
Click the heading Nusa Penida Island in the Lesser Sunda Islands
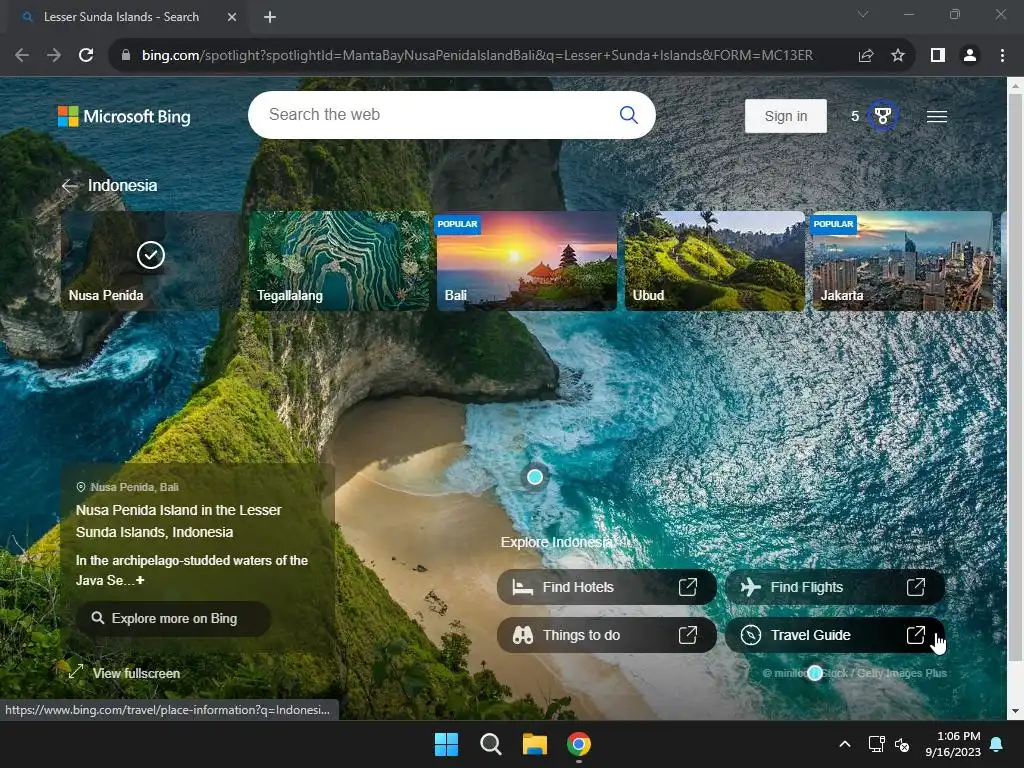tap(179, 521)
